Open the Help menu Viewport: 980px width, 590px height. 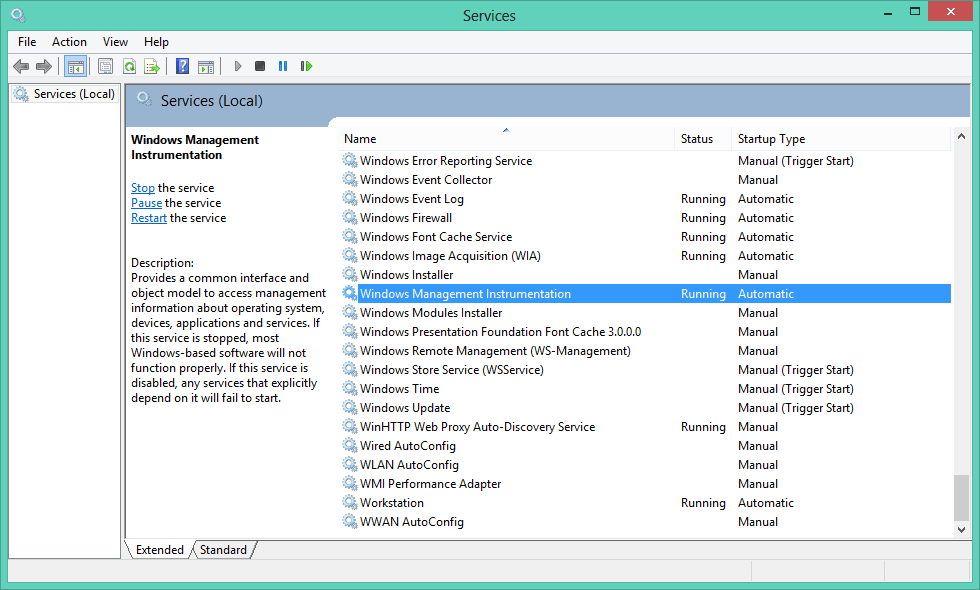[156, 42]
